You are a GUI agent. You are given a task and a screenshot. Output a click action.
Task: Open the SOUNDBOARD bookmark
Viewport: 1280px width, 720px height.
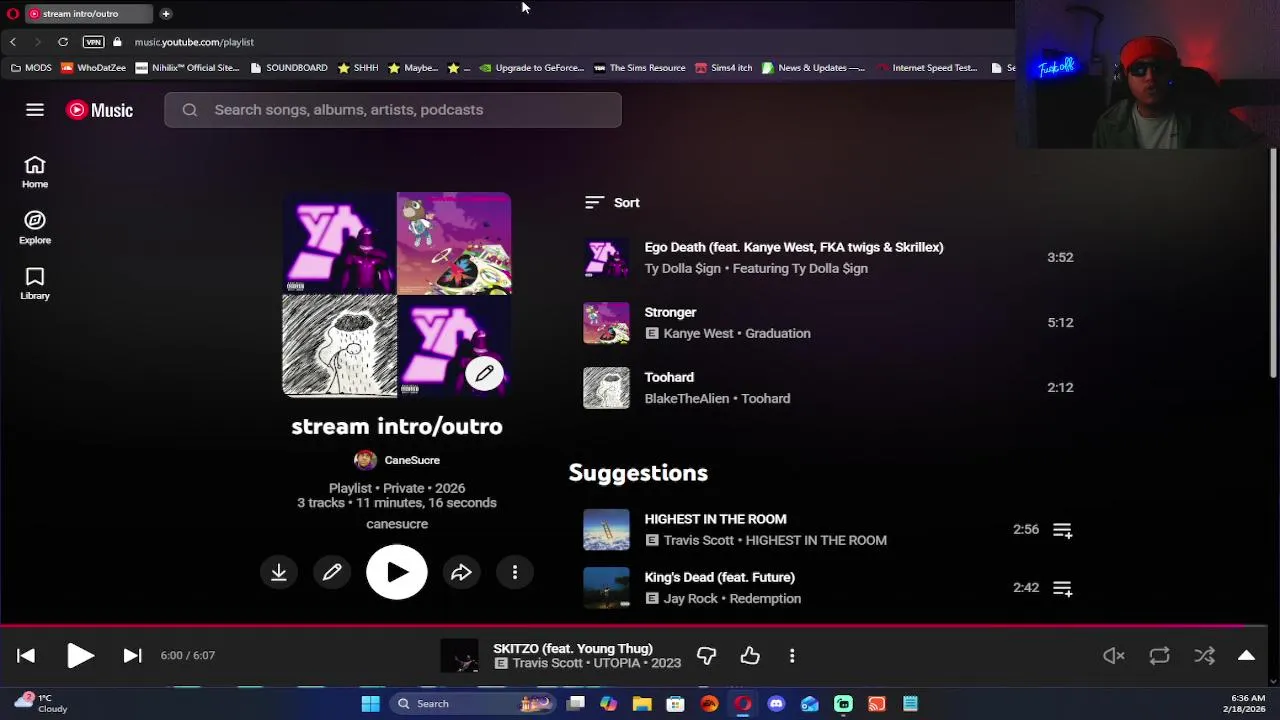[x=289, y=68]
